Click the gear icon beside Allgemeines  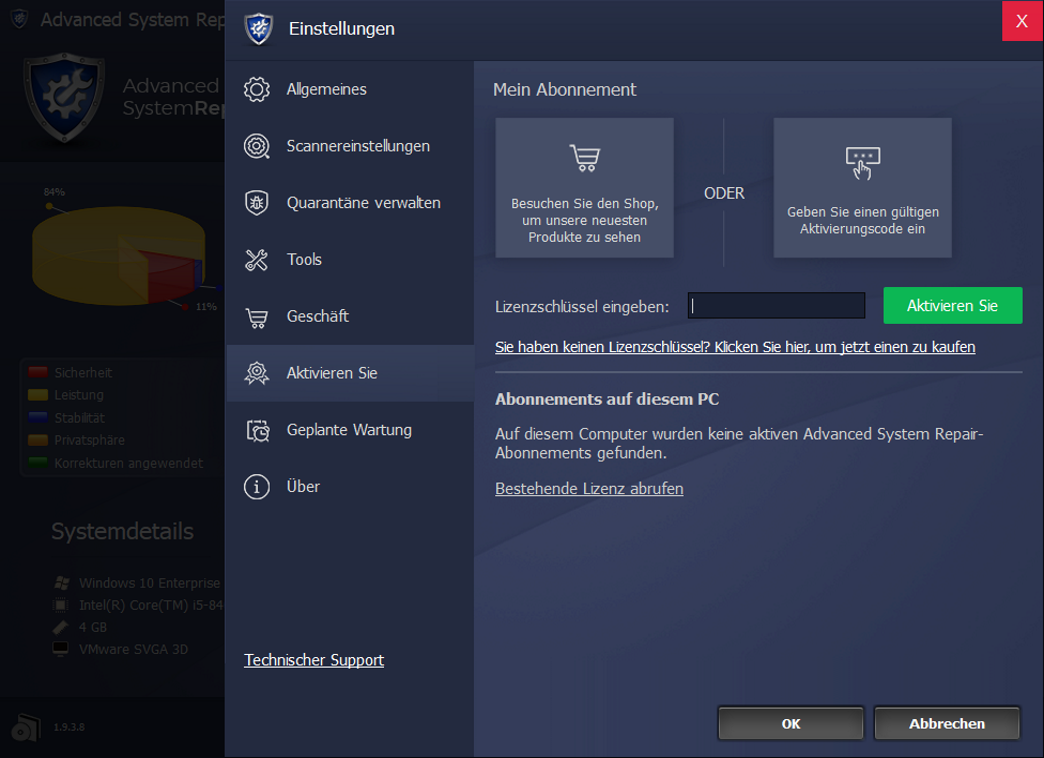256,89
